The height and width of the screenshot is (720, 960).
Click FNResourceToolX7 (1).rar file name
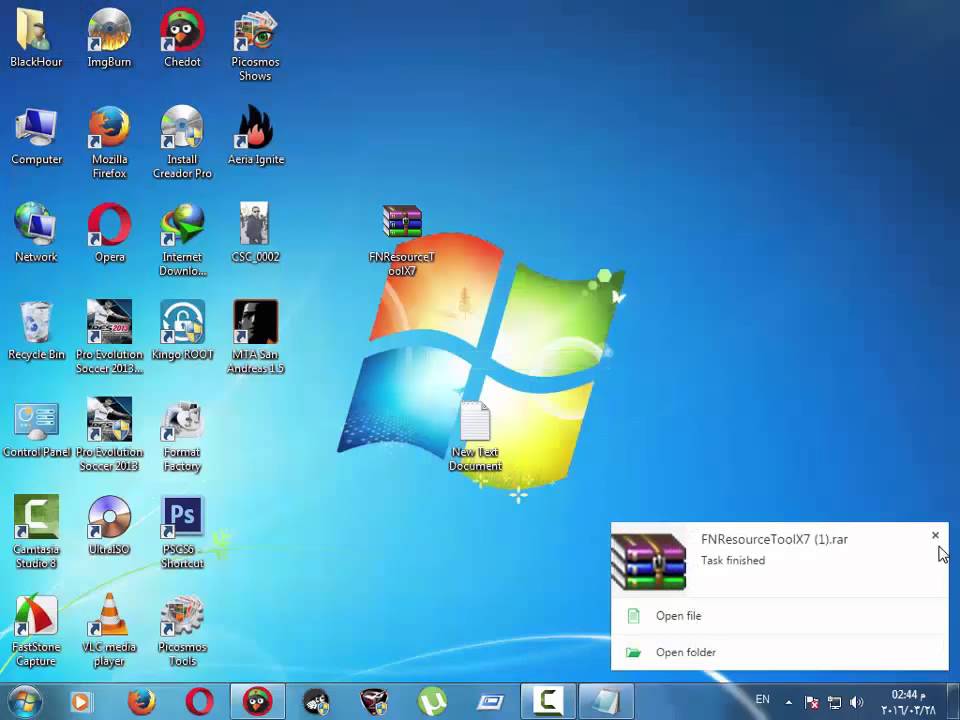[774, 539]
